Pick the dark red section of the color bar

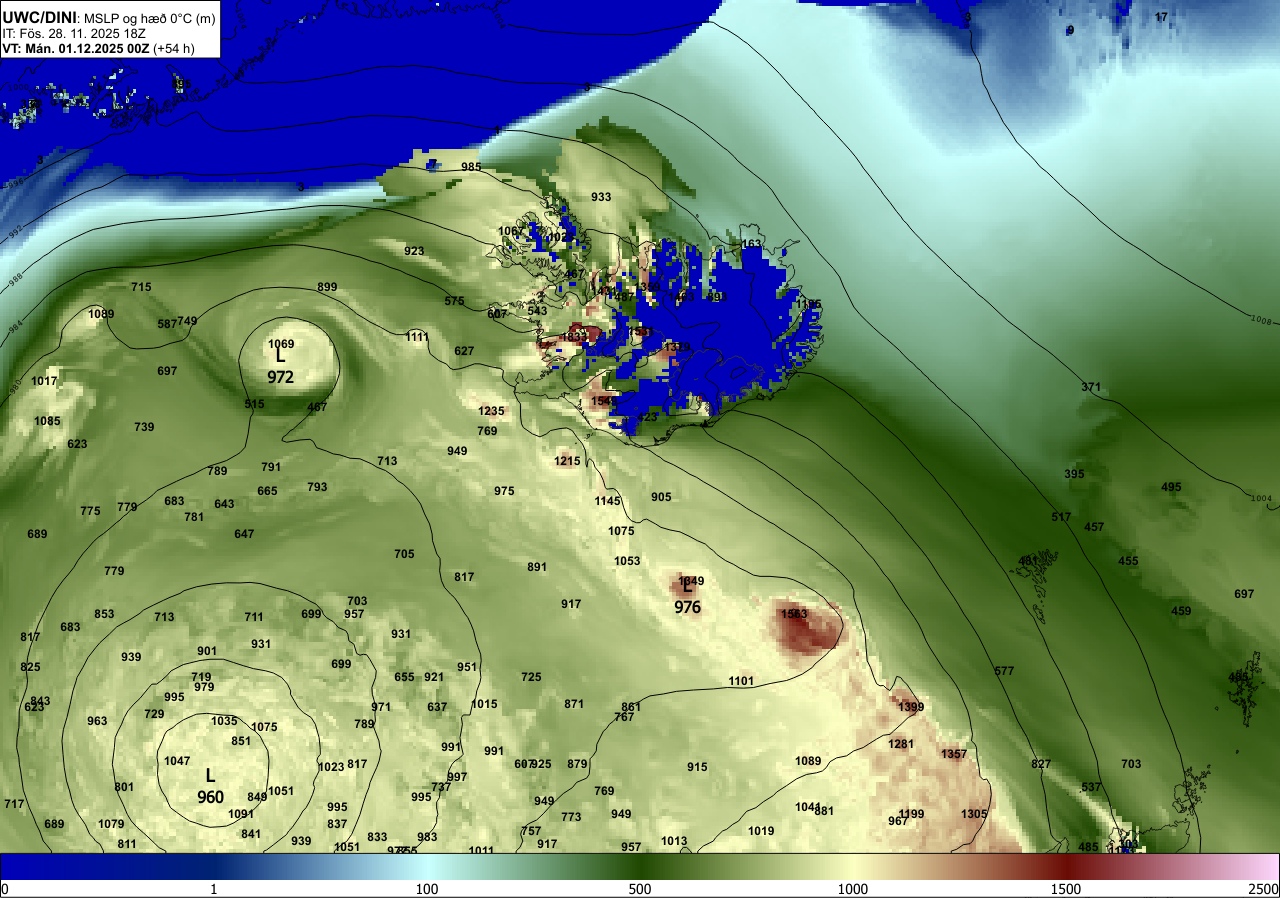(x=1066, y=866)
